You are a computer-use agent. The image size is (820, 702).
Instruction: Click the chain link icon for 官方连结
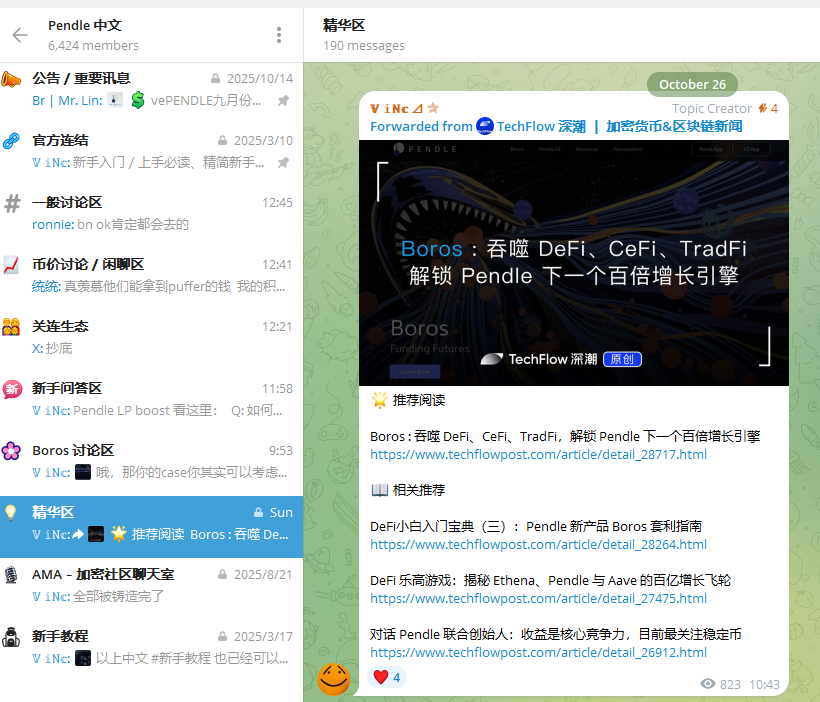tap(12, 141)
